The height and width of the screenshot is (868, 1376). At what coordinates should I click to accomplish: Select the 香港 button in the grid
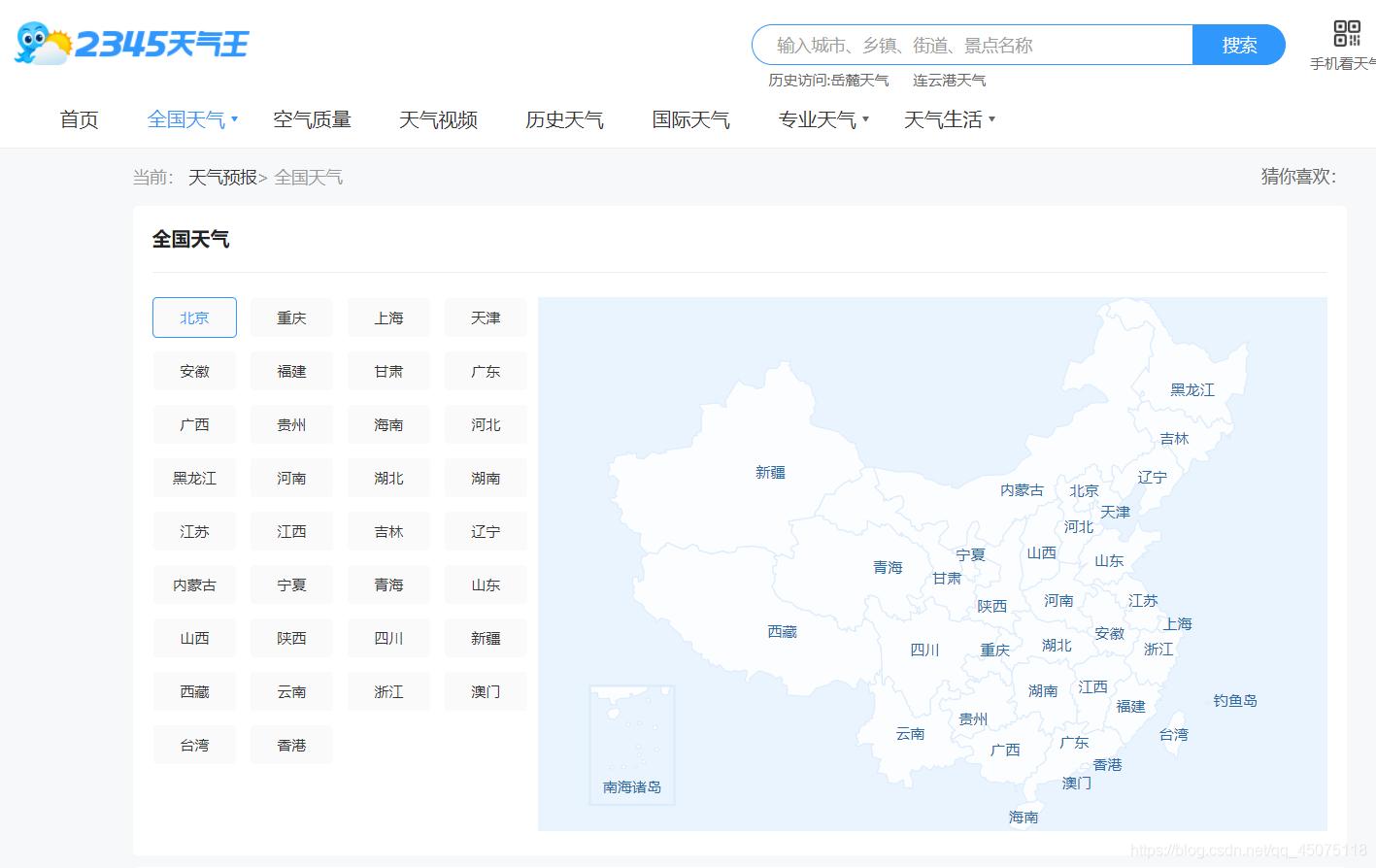click(x=291, y=744)
